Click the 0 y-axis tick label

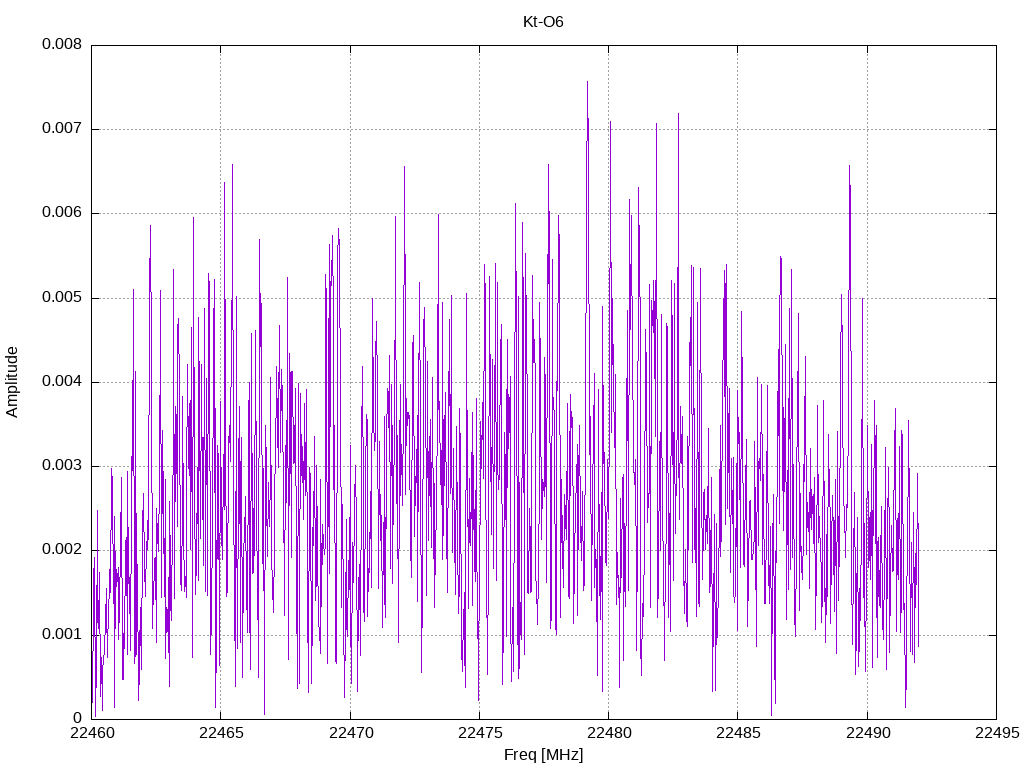tap(77, 718)
